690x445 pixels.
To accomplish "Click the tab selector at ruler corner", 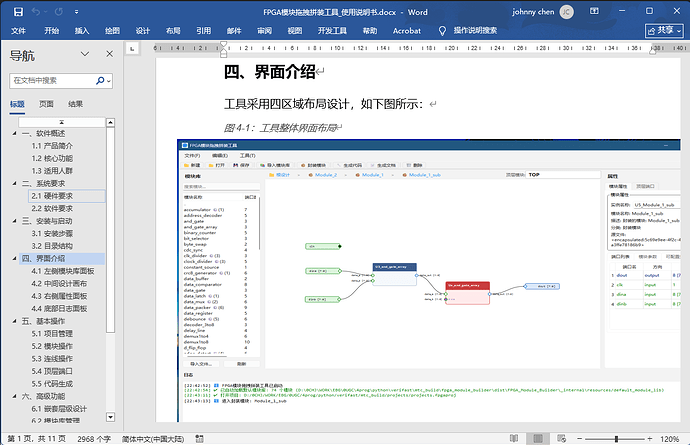I will pyautogui.click(x=132, y=48).
